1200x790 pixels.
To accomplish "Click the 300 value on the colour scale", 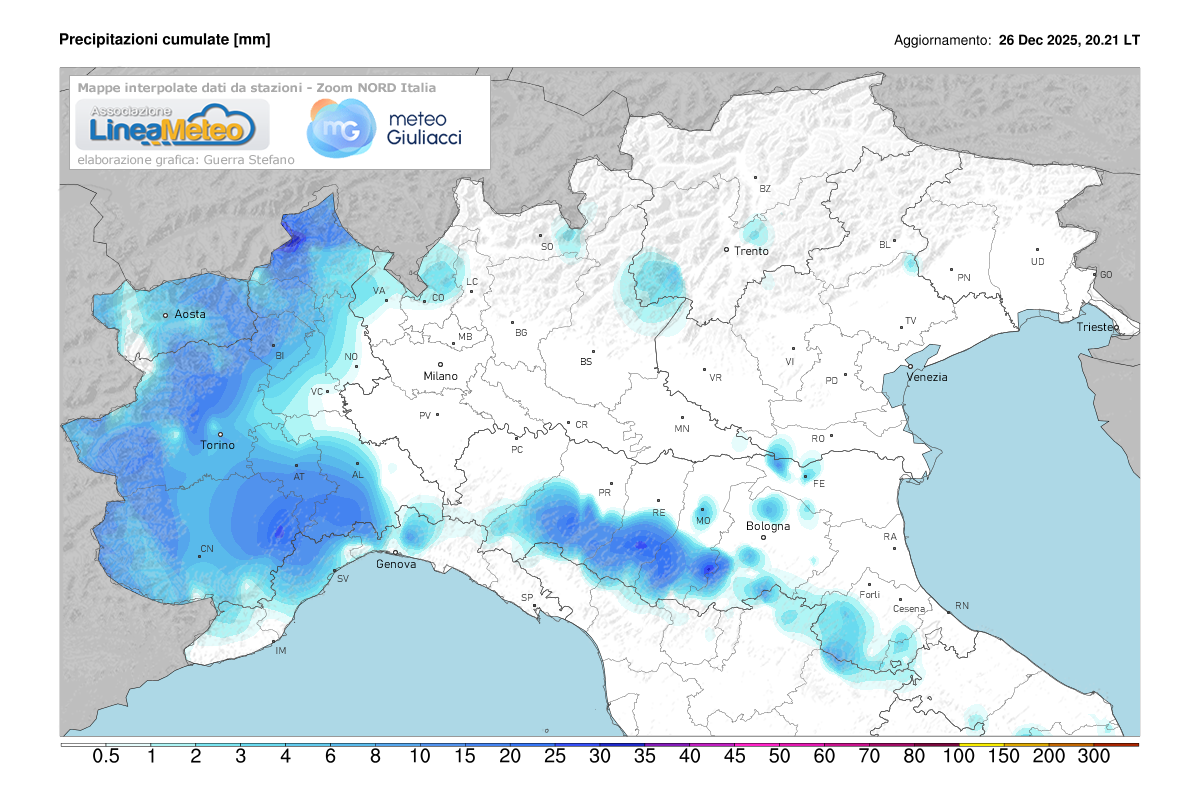I will click(x=1093, y=758).
